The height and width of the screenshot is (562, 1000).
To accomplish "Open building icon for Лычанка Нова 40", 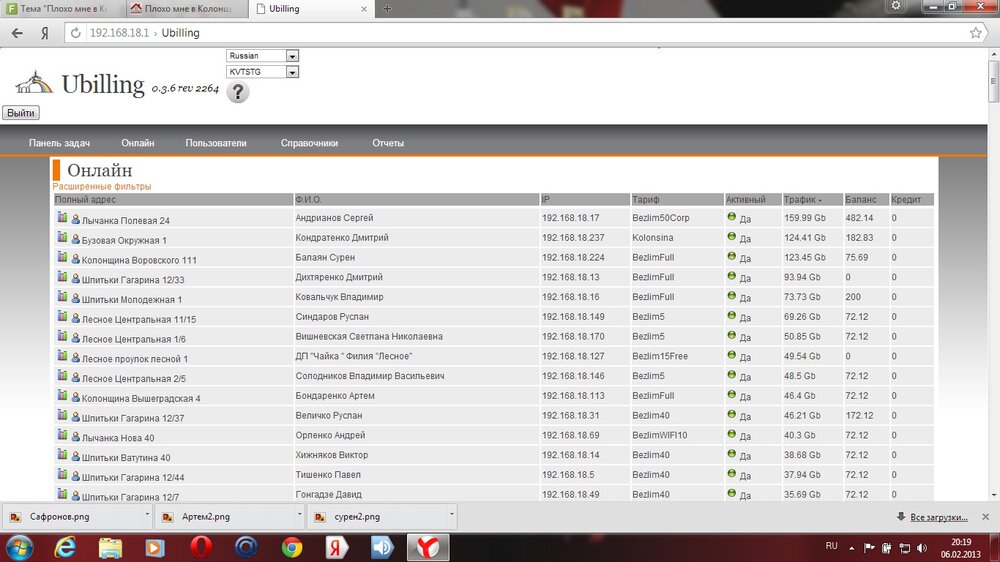I will point(62,435).
